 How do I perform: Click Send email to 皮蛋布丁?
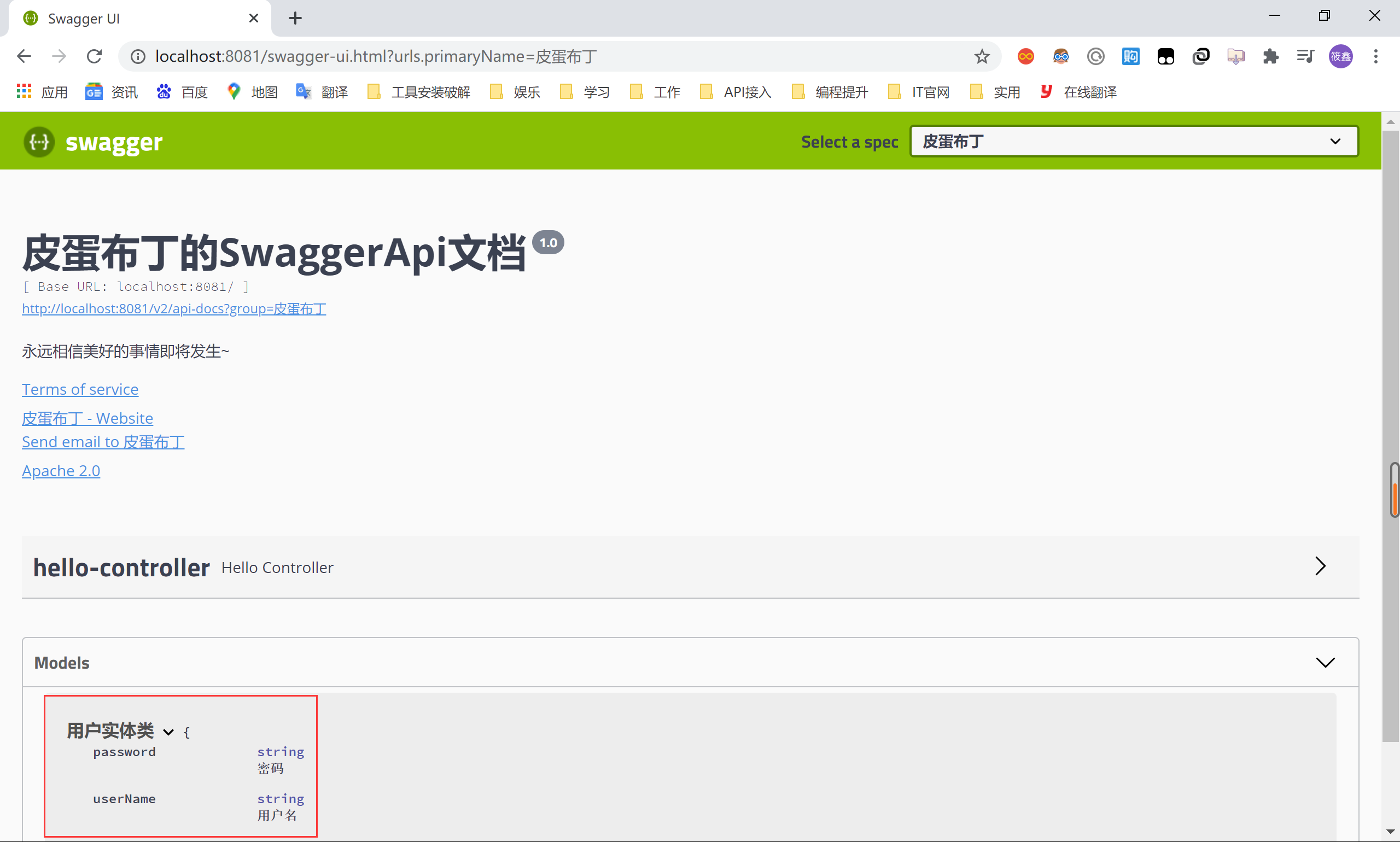(103, 440)
